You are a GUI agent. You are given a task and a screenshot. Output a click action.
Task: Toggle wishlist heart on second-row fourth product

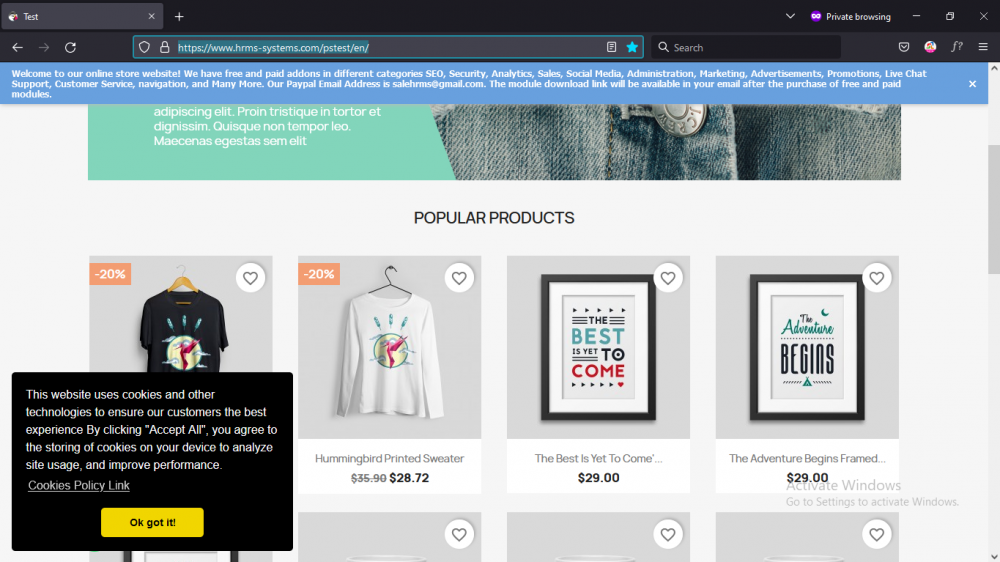coord(876,535)
